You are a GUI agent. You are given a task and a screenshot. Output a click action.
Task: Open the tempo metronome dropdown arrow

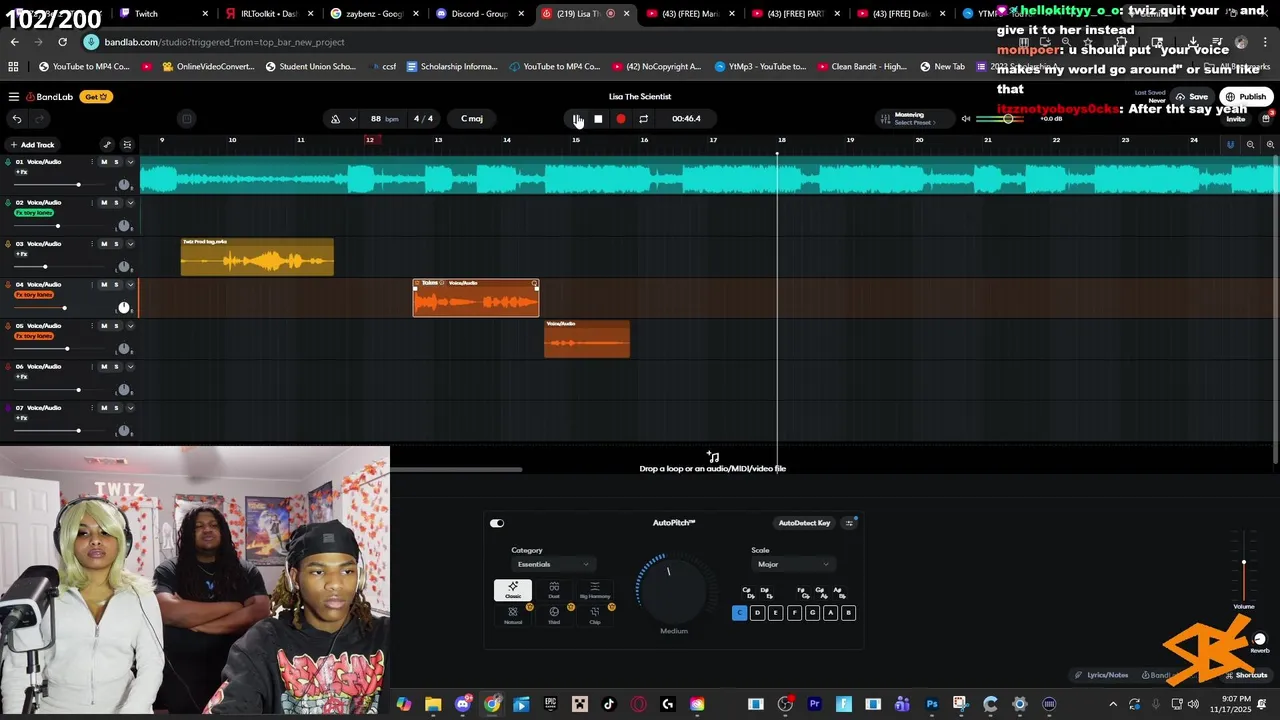(x=352, y=119)
